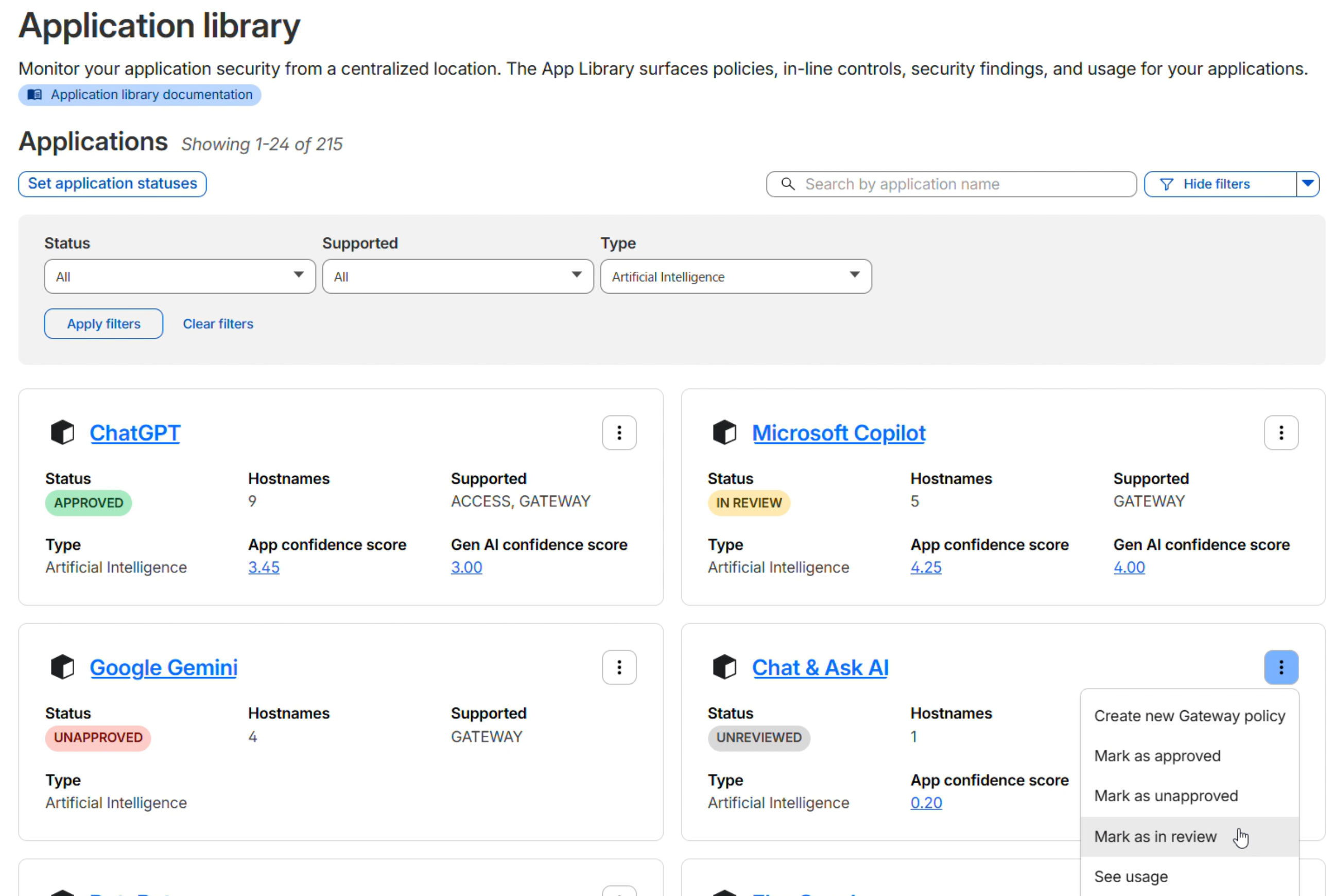
Task: Open Chat & Ask AI score 0.20
Action: pyautogui.click(x=926, y=803)
